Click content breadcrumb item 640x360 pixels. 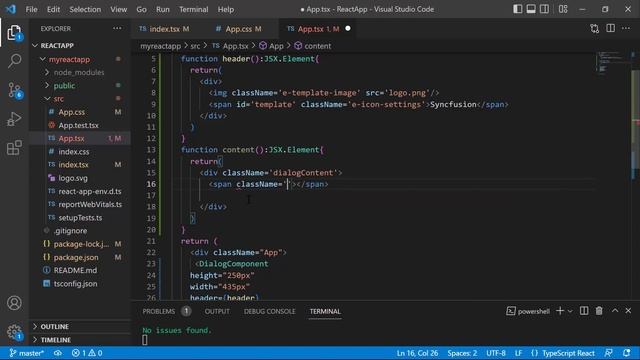click(x=318, y=46)
